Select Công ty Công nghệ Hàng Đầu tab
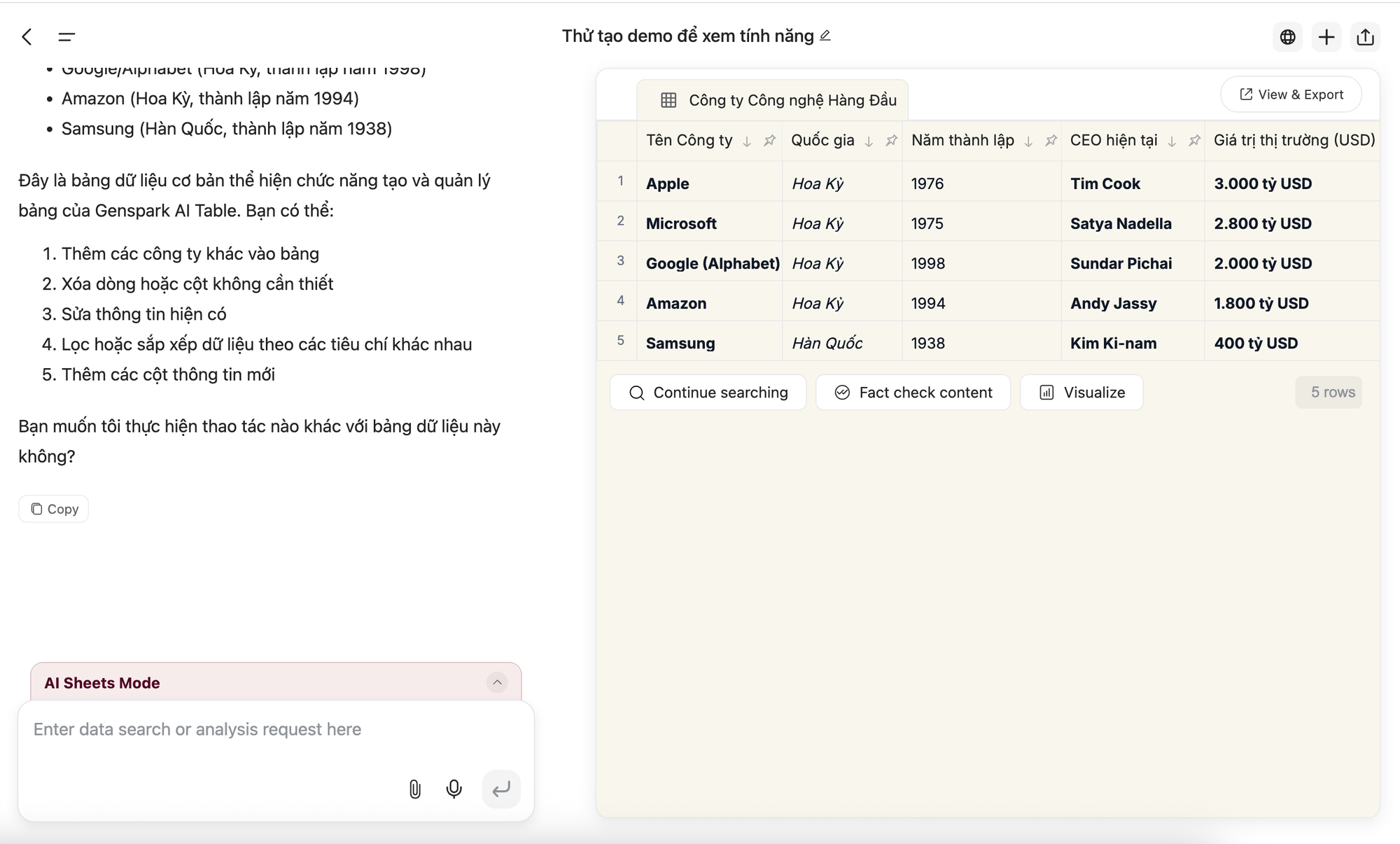This screenshot has width=1400, height=844. [x=778, y=100]
